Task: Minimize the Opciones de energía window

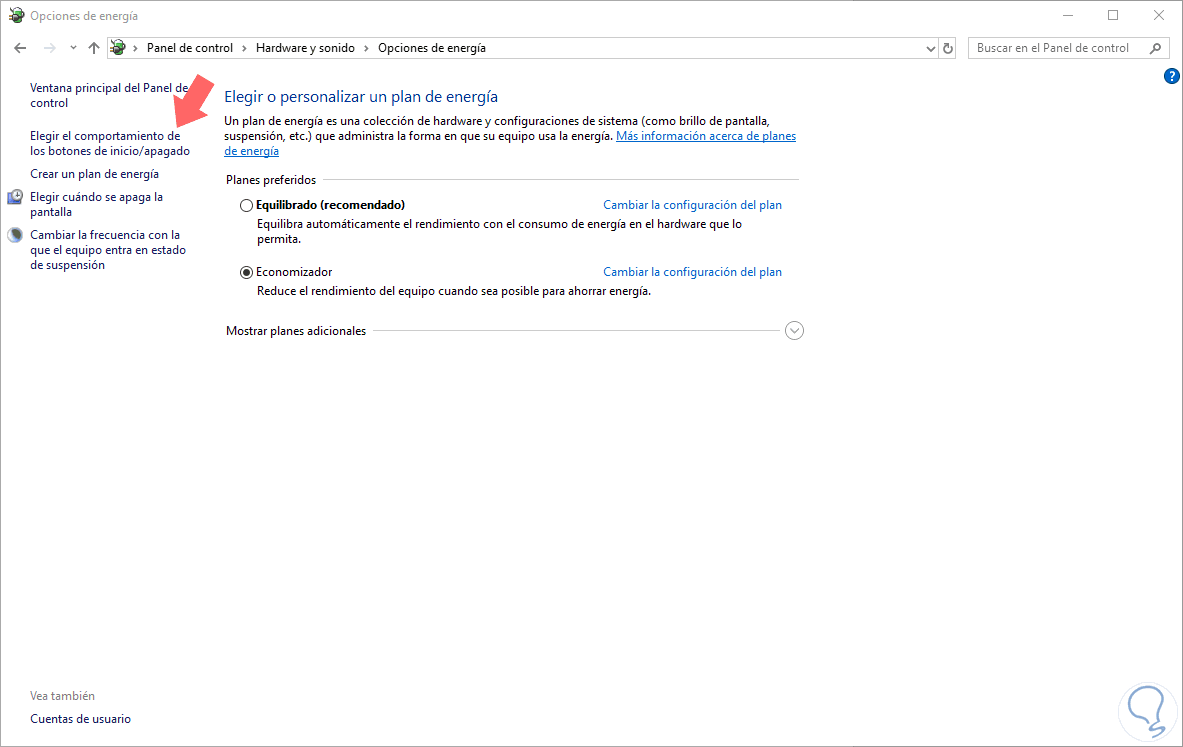Action: (1068, 15)
